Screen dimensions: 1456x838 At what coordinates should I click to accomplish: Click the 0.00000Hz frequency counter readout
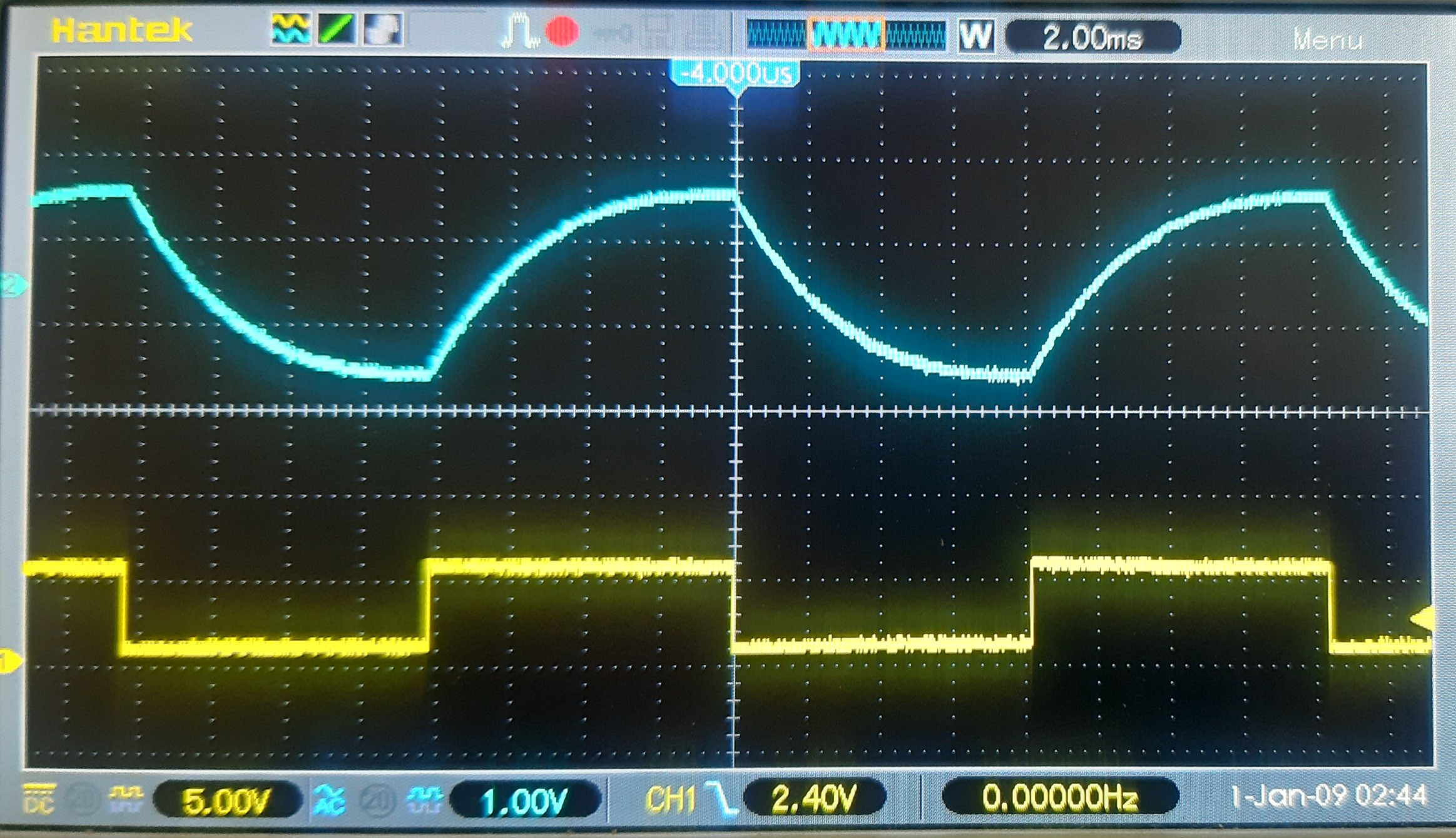1059,797
